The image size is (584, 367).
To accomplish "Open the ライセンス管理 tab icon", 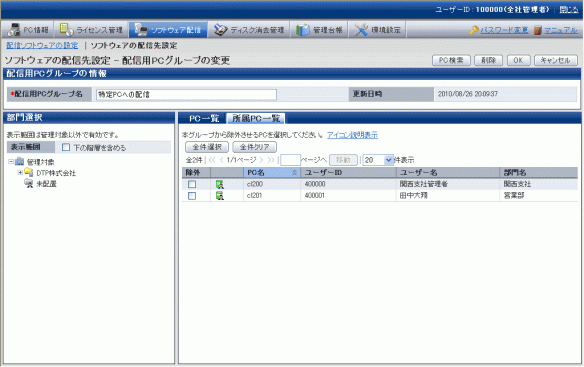I will click(66, 30).
